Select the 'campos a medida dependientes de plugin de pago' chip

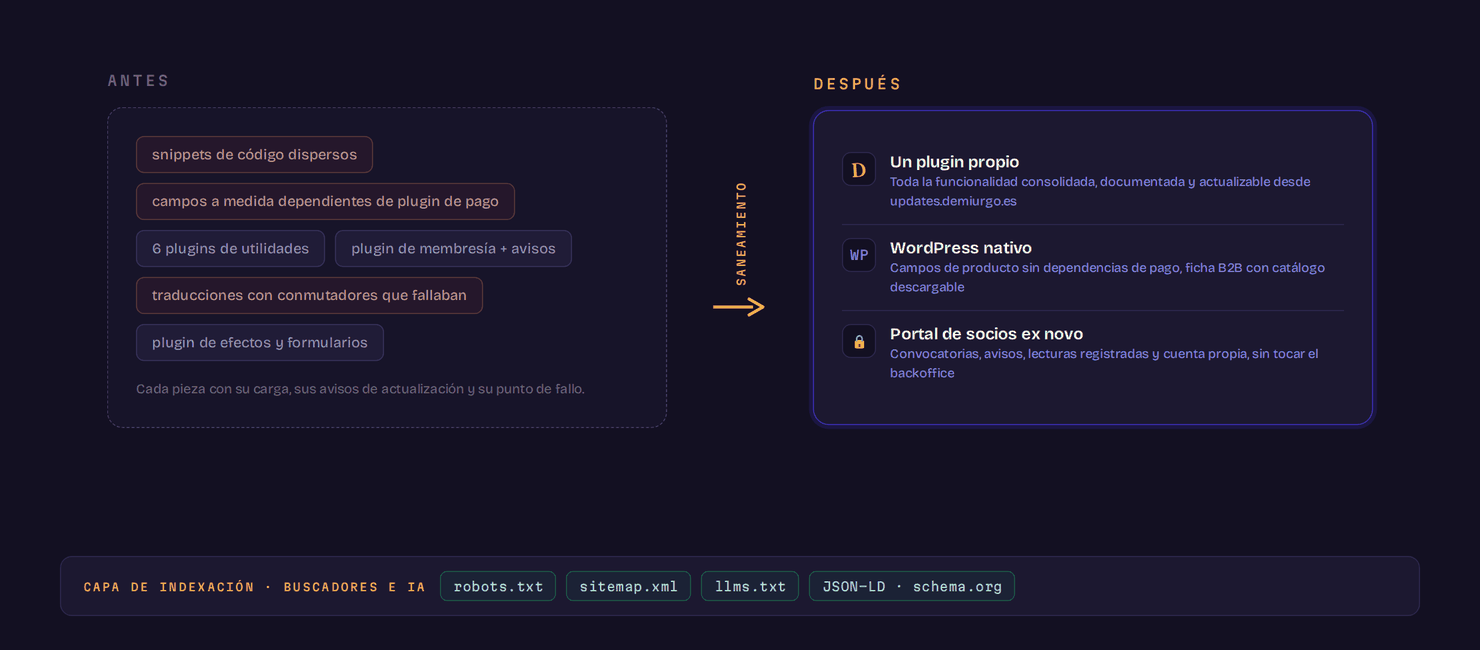coord(325,201)
